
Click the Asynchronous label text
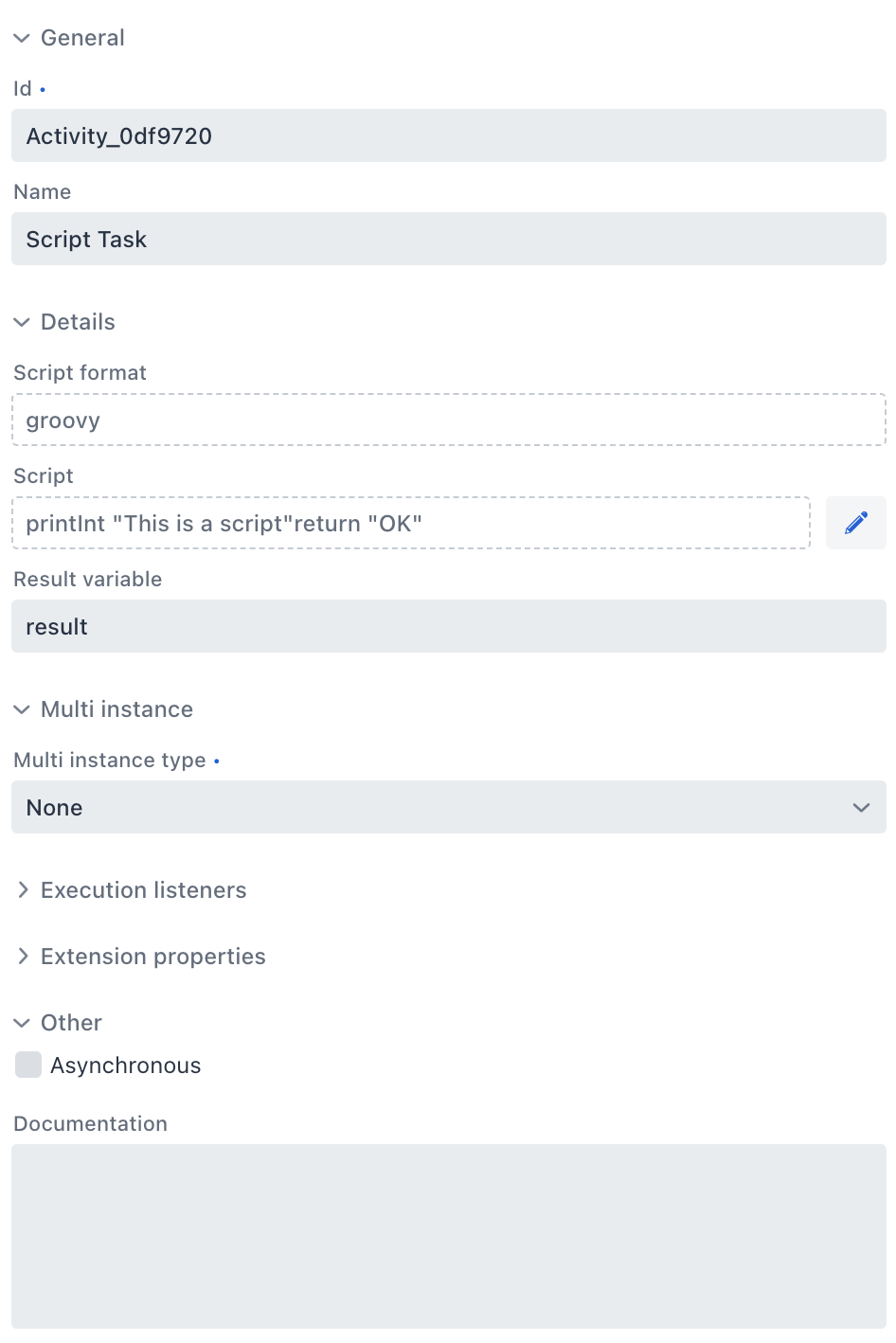126,1065
